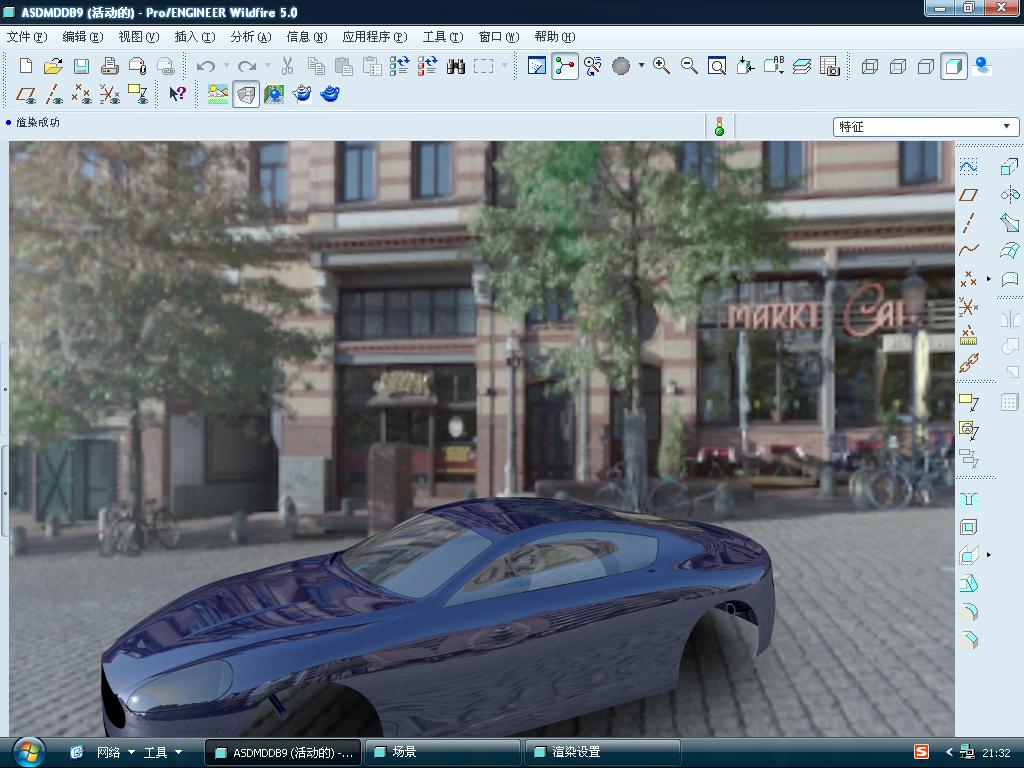Click the Print icon
This screenshot has width=1024, height=768.
[x=110, y=66]
